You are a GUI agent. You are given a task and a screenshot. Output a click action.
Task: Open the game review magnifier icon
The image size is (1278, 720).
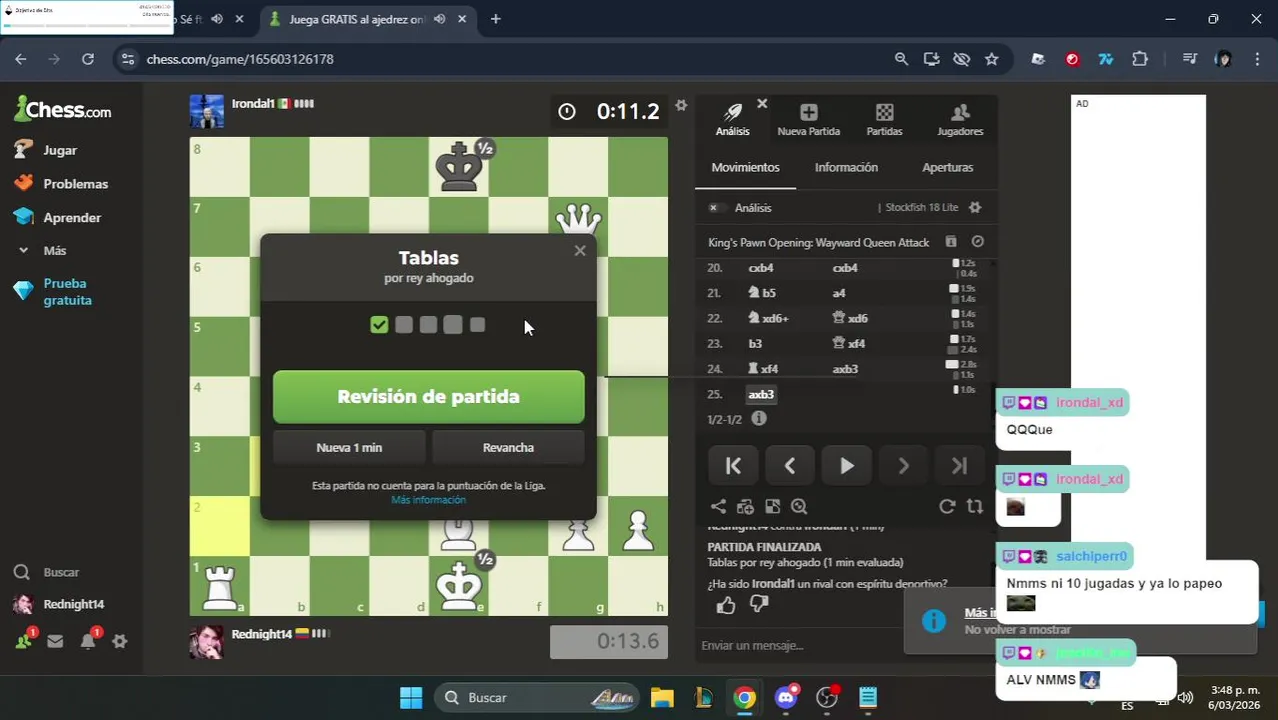799,507
